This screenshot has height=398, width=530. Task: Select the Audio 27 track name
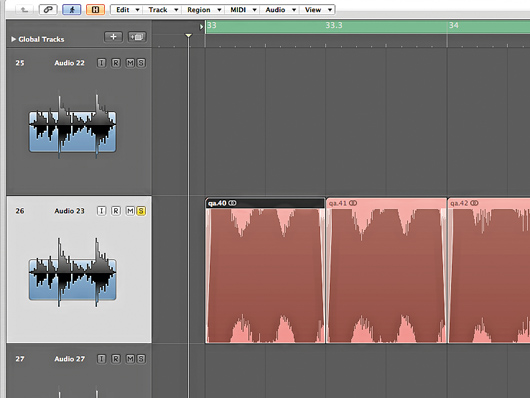[x=69, y=359]
